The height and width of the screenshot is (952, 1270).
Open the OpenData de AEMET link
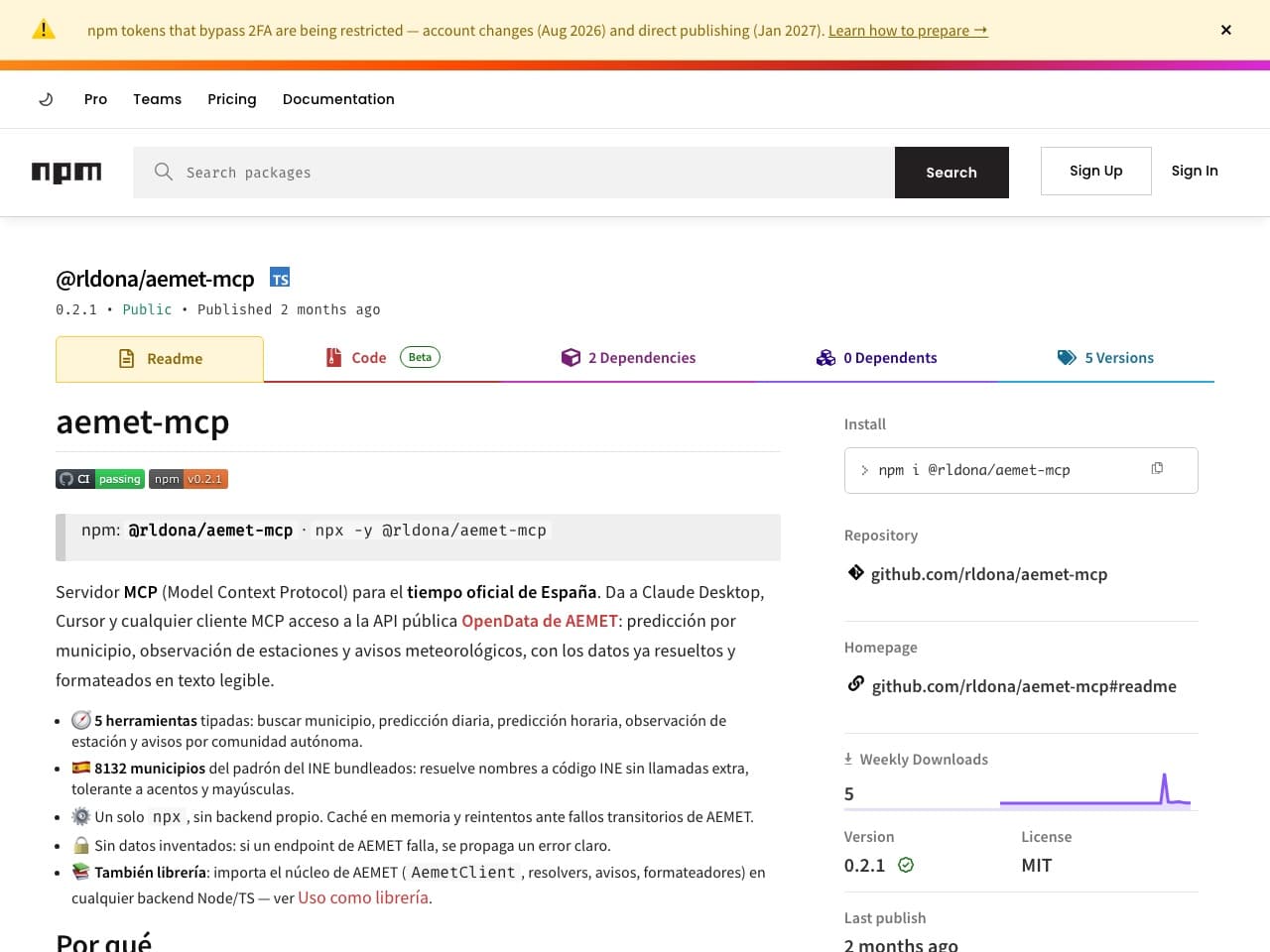click(540, 621)
